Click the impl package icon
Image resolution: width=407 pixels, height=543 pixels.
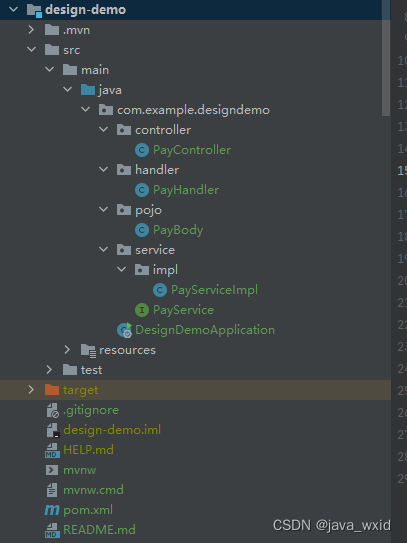click(x=142, y=270)
